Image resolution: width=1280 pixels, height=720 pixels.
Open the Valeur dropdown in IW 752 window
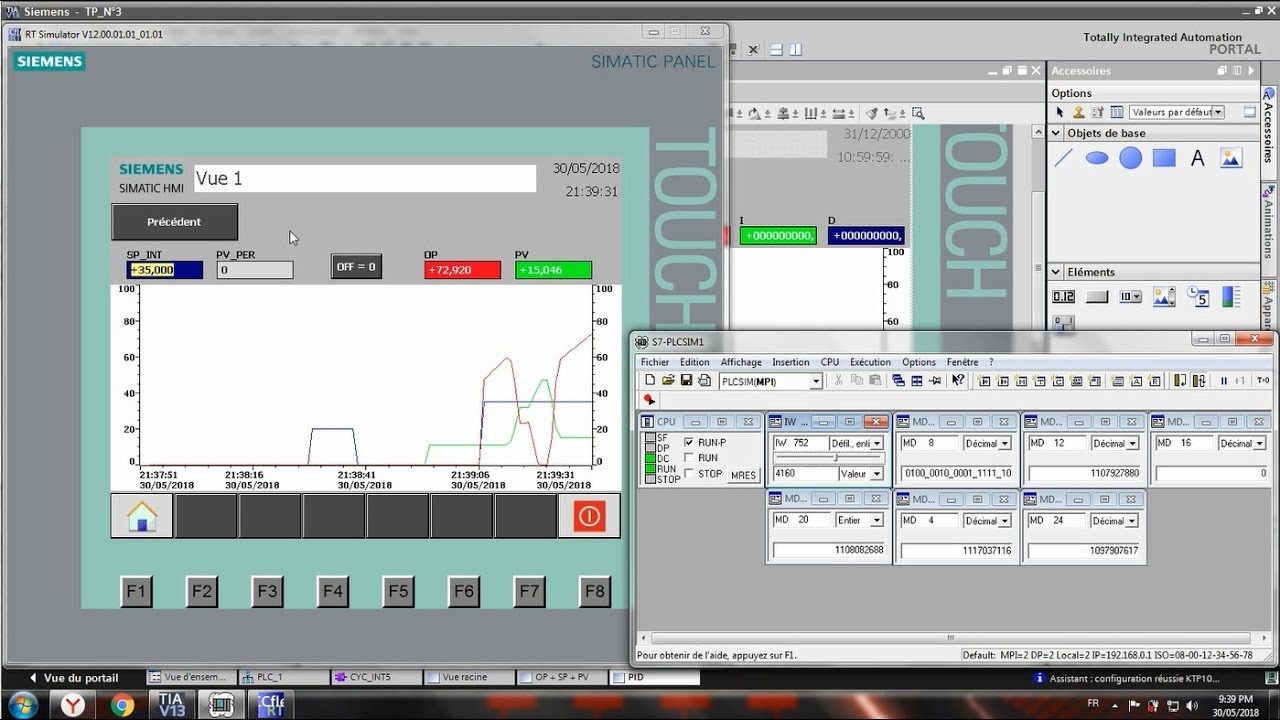point(877,474)
